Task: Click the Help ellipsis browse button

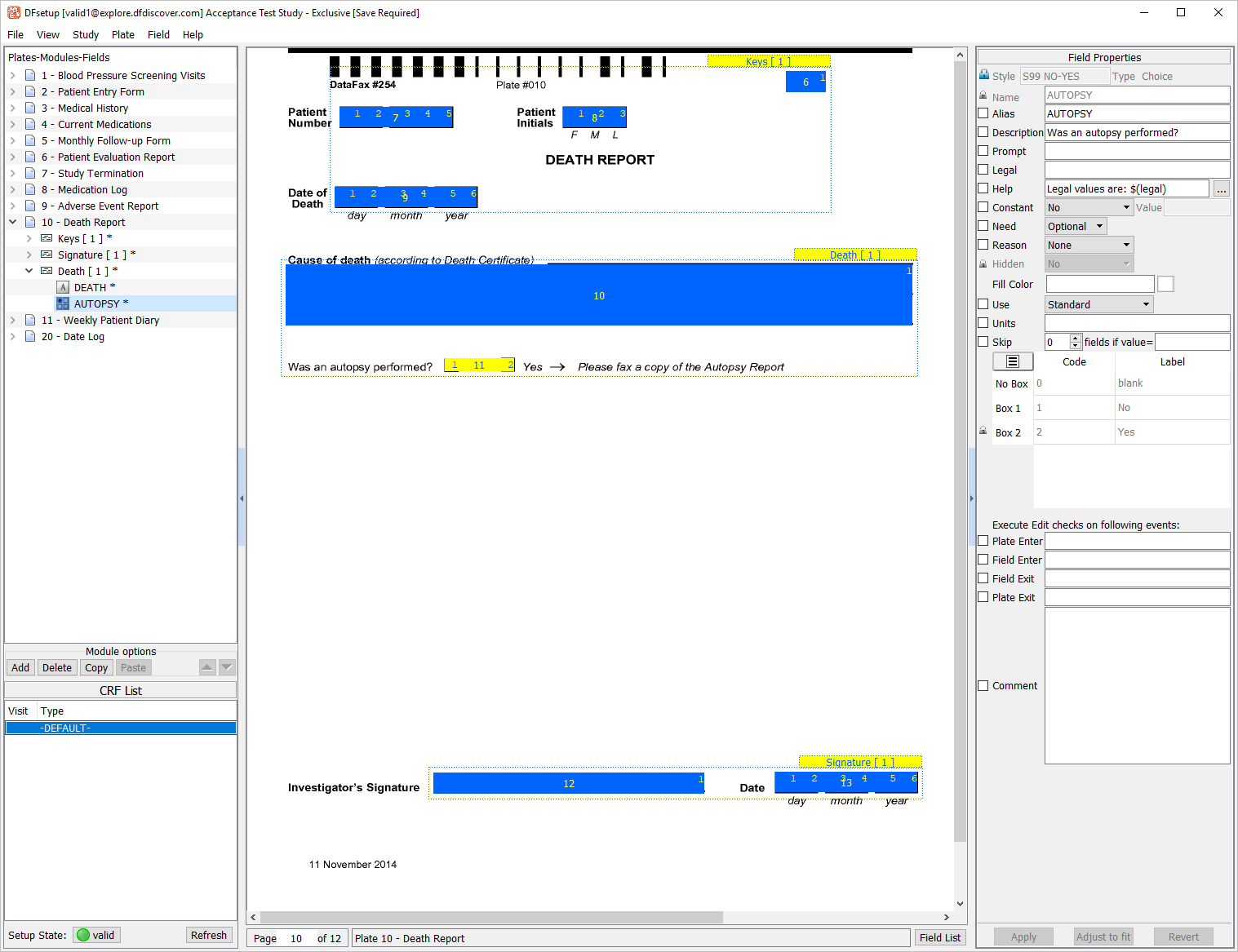Action: pos(1221,189)
